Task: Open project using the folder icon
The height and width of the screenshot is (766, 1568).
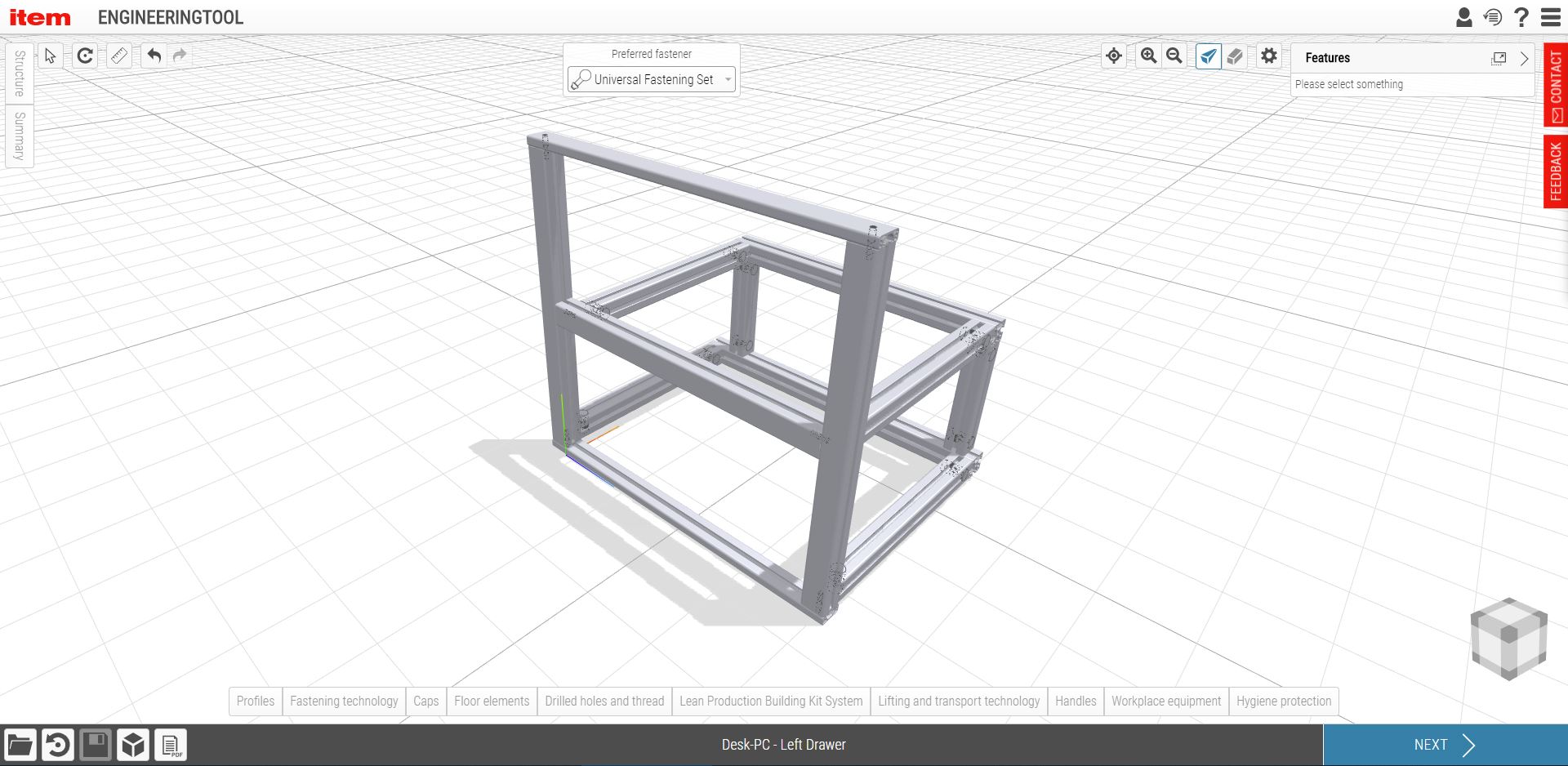Action: (20, 745)
